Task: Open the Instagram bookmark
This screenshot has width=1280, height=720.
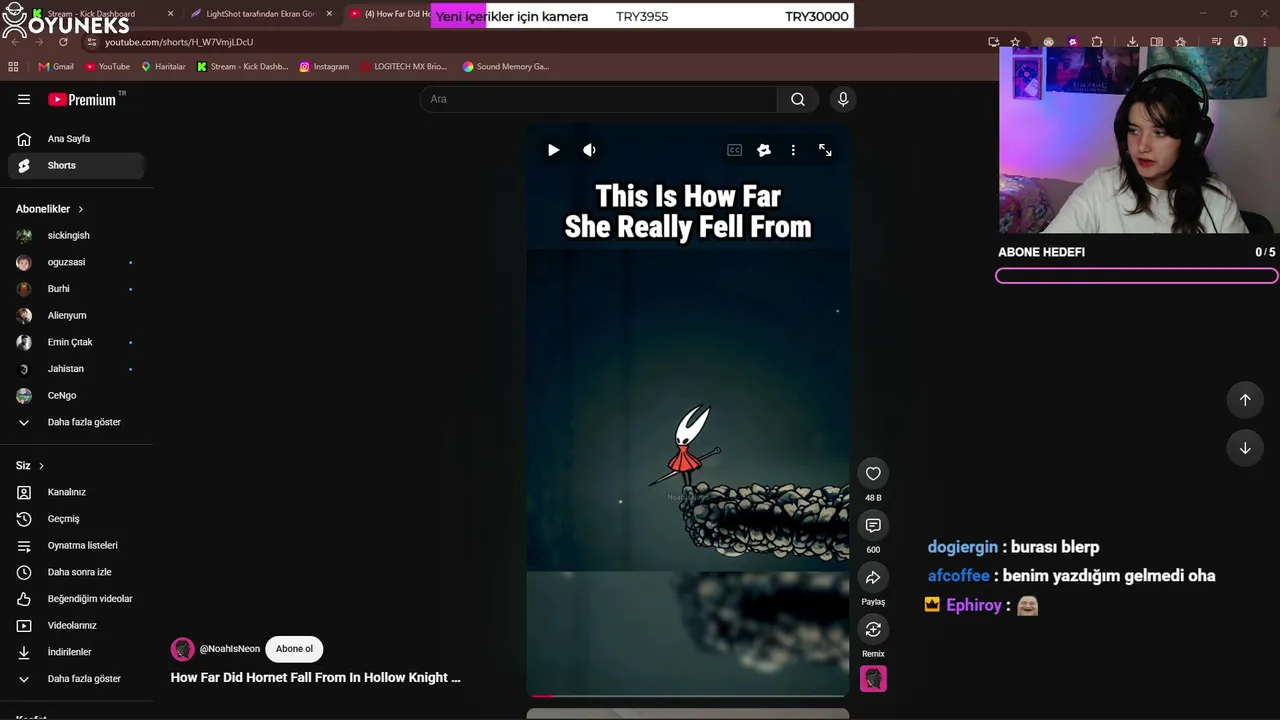Action: 324,67
